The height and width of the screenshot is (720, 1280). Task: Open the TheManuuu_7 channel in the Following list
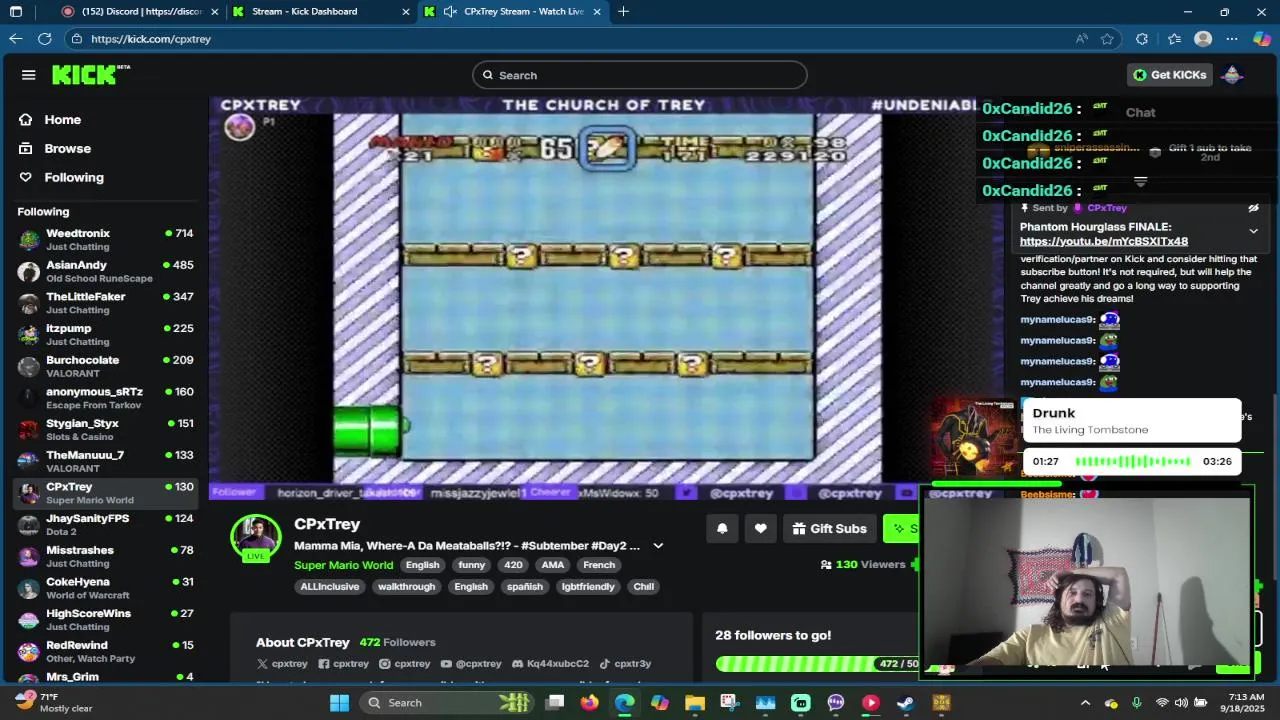point(105,461)
